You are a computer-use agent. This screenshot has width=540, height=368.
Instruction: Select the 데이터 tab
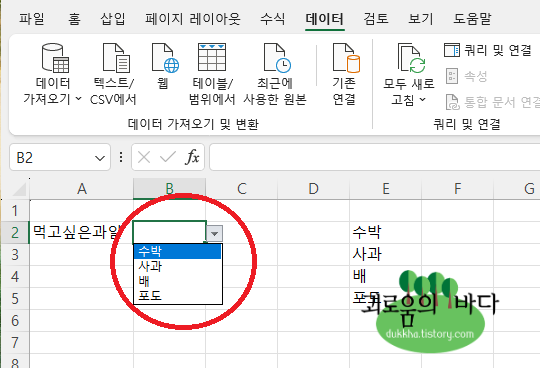(325, 19)
